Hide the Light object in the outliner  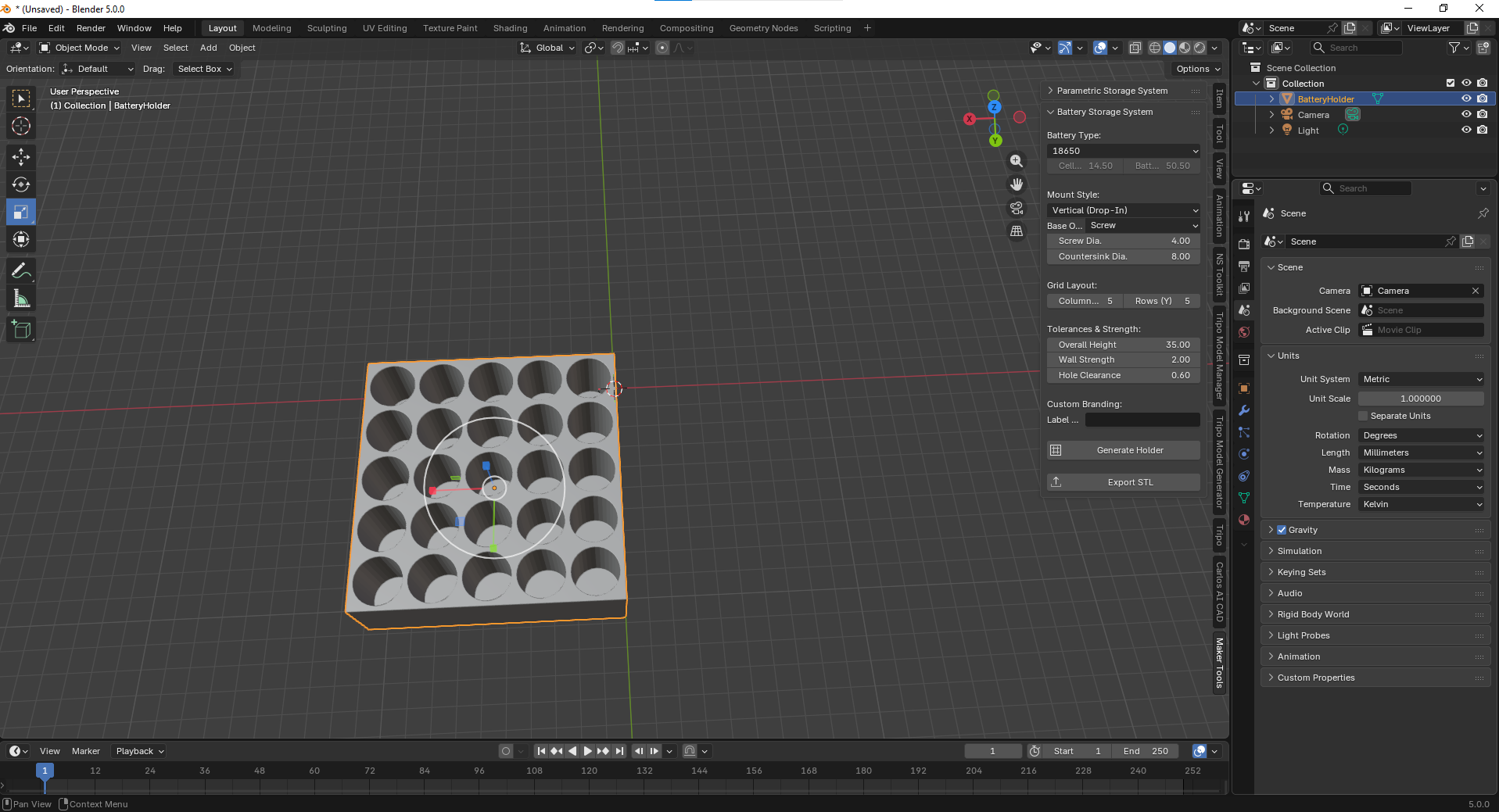[1466, 130]
